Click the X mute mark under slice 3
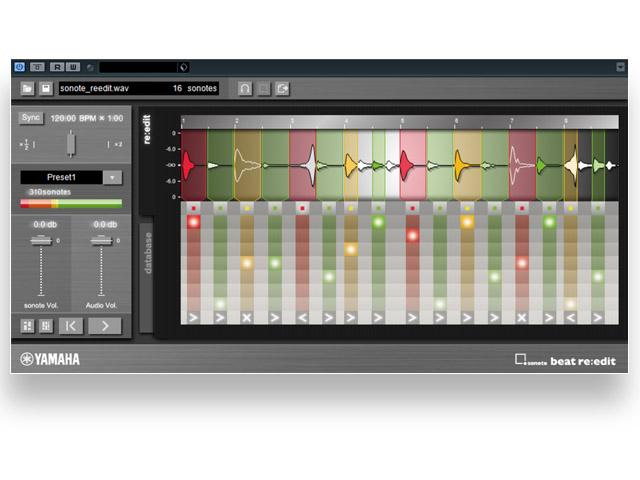640x480 pixels. pyautogui.click(x=247, y=318)
